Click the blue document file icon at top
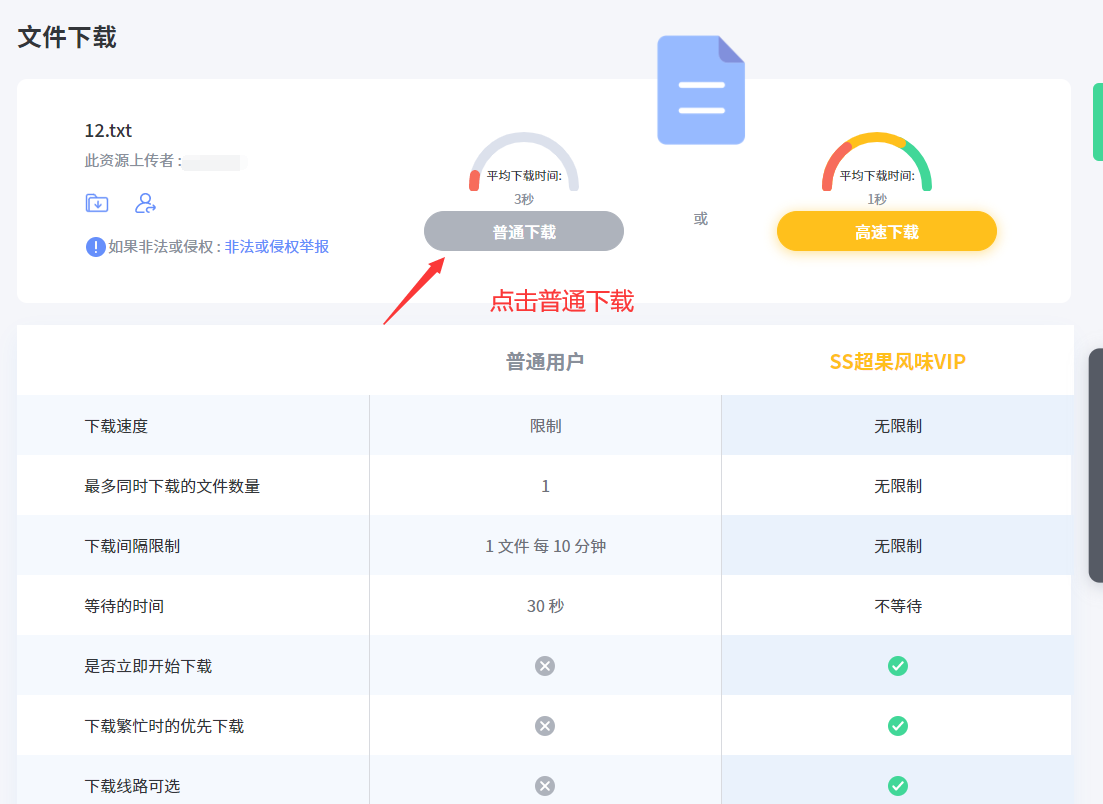 pyautogui.click(x=700, y=89)
